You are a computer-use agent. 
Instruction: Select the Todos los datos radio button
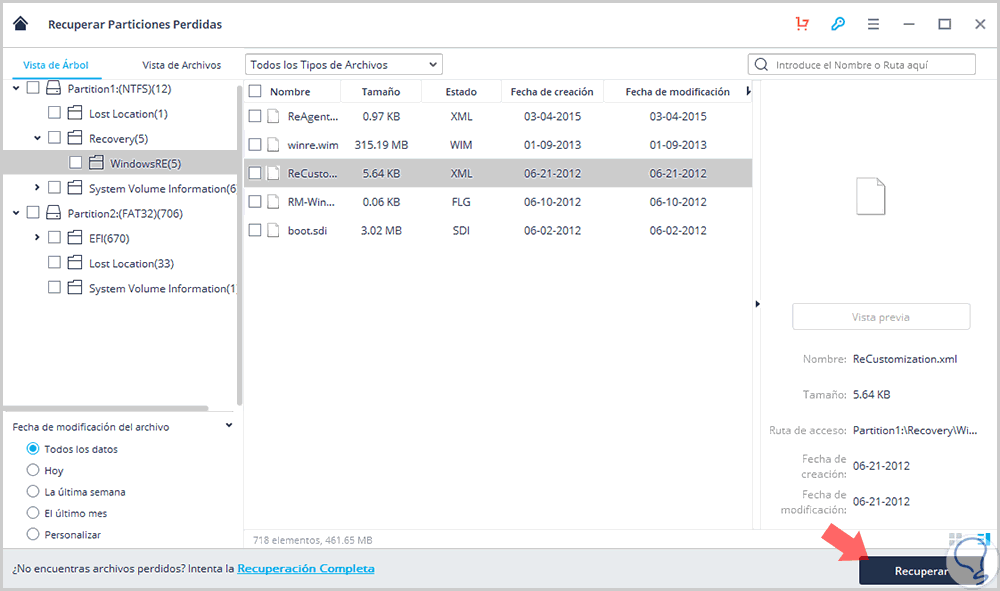pos(33,449)
